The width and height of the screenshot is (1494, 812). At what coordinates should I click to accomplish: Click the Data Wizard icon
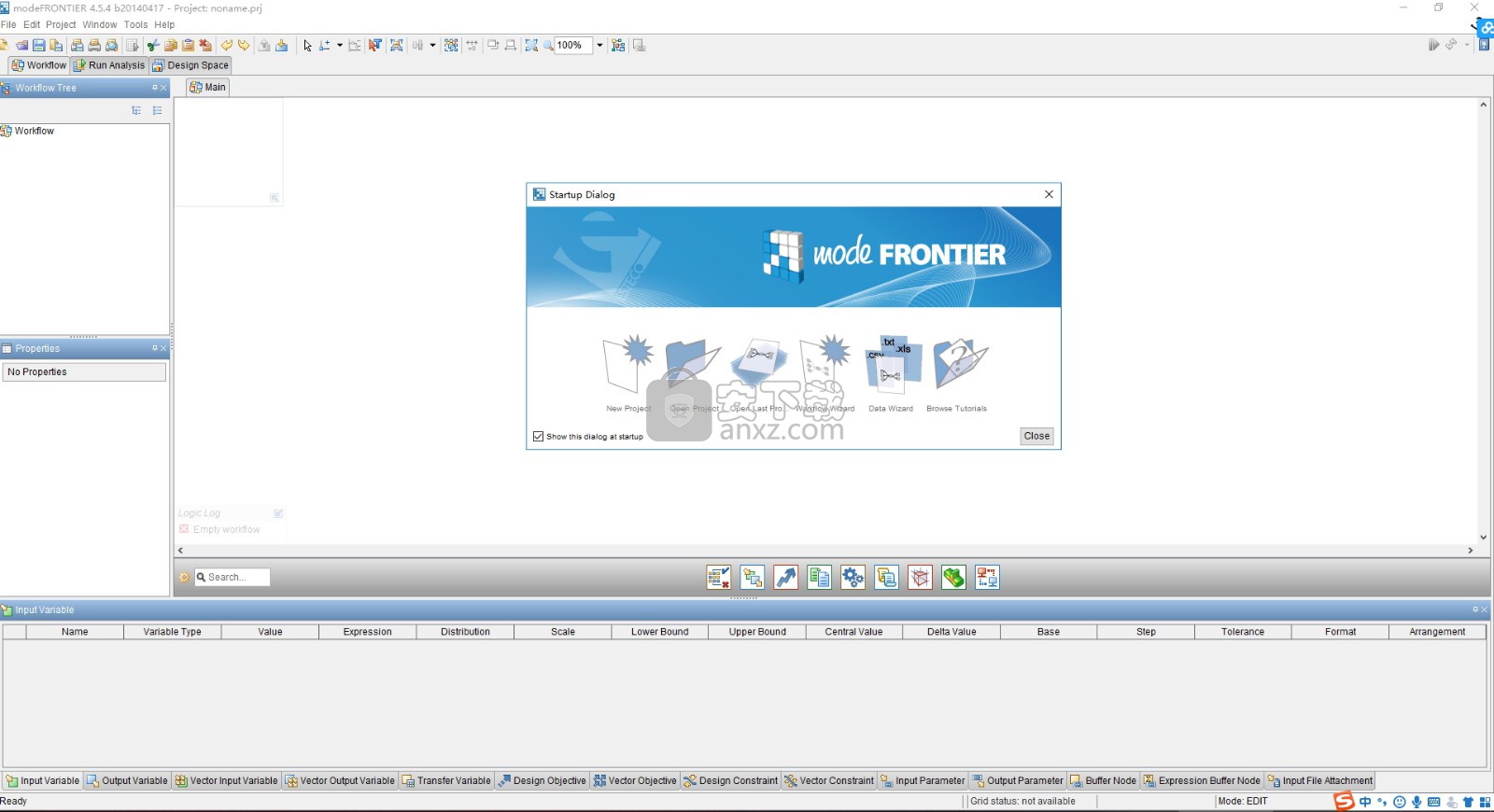point(892,365)
